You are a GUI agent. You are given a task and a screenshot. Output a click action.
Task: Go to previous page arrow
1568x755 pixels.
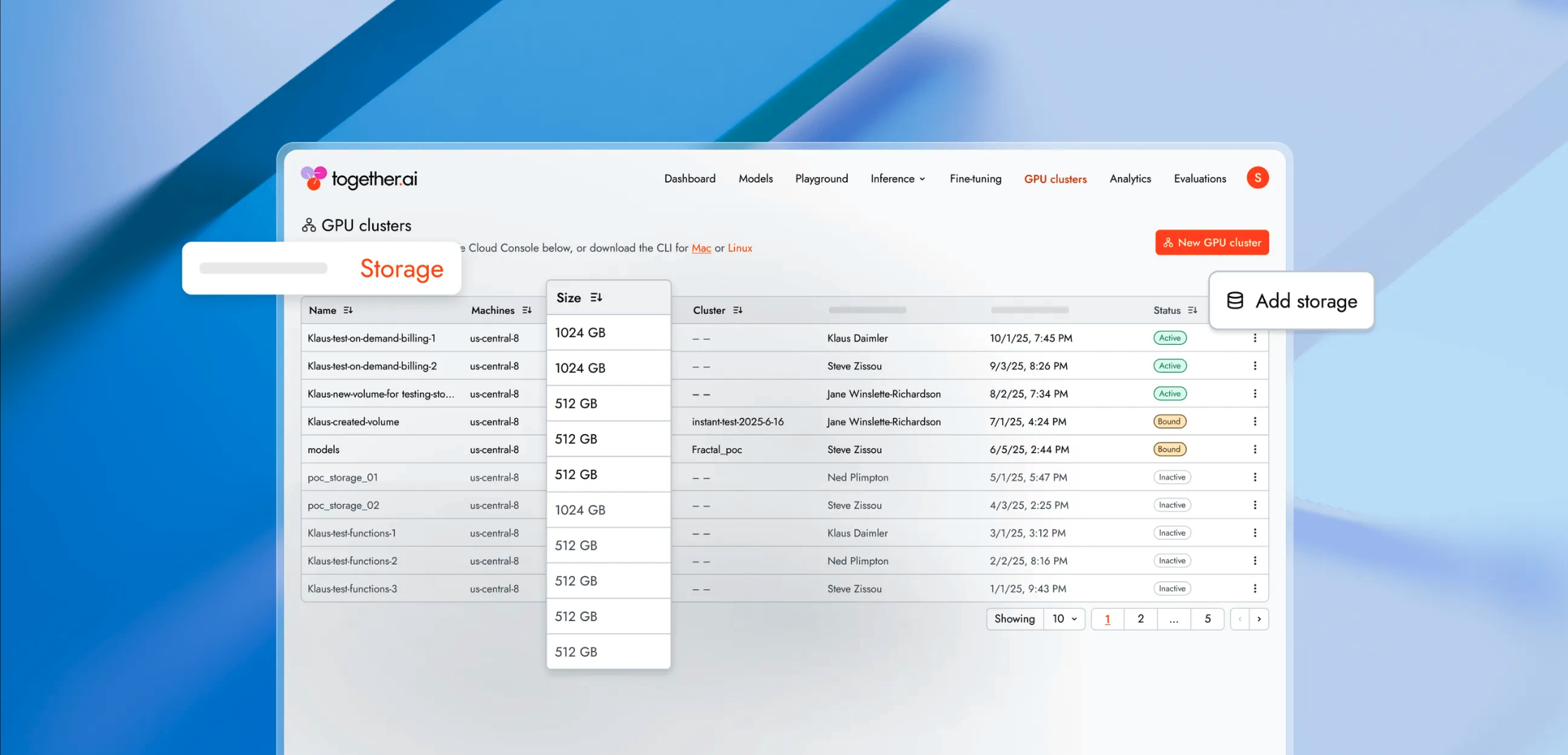click(x=1240, y=619)
